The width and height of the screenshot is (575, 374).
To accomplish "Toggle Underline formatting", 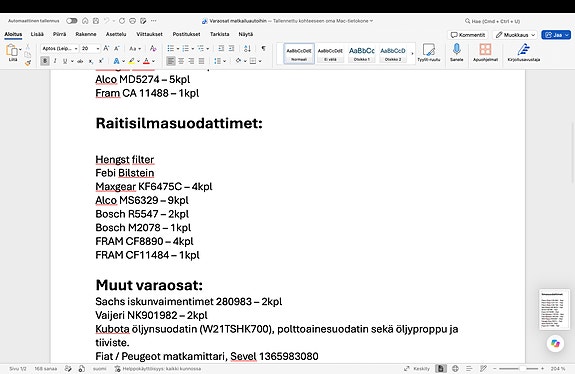I will click(x=65, y=61).
